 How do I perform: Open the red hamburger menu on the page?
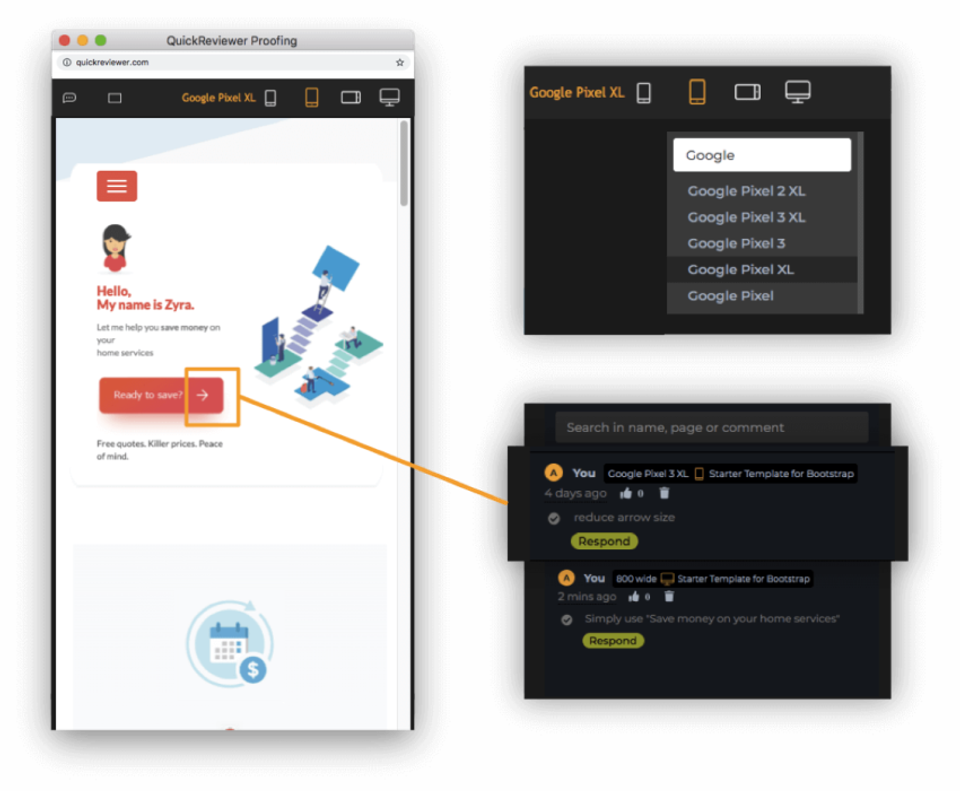pyautogui.click(x=117, y=186)
